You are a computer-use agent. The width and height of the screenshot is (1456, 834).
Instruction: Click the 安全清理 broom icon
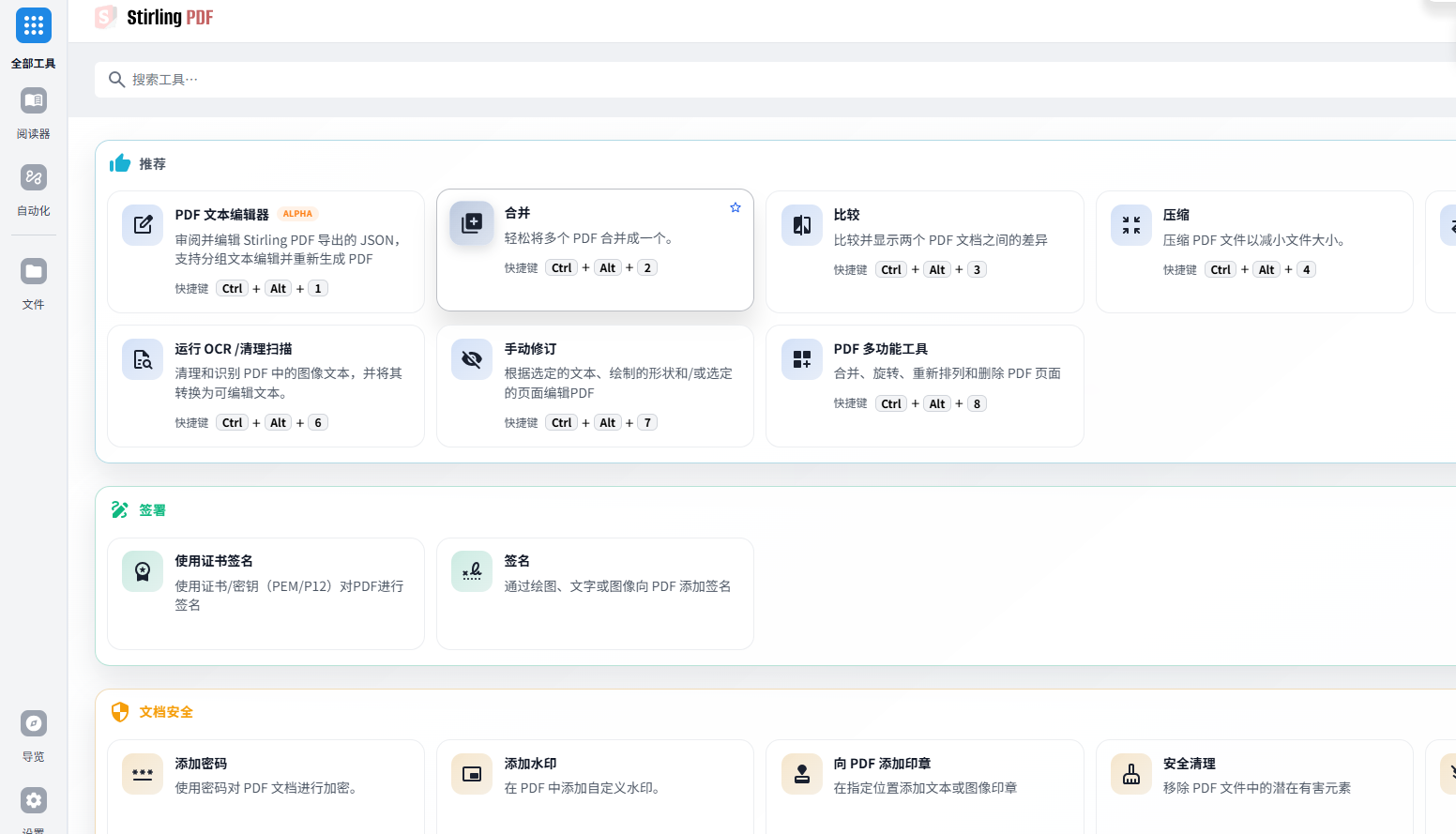1131,774
